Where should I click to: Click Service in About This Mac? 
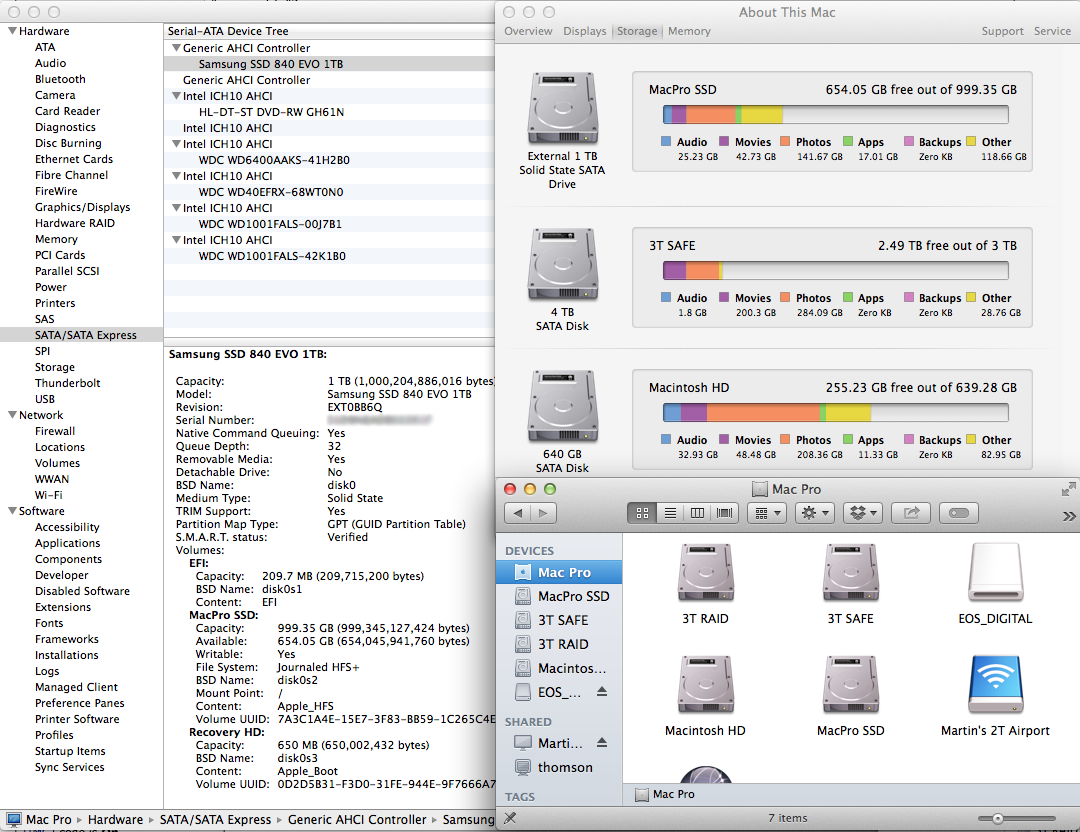pos(1052,31)
